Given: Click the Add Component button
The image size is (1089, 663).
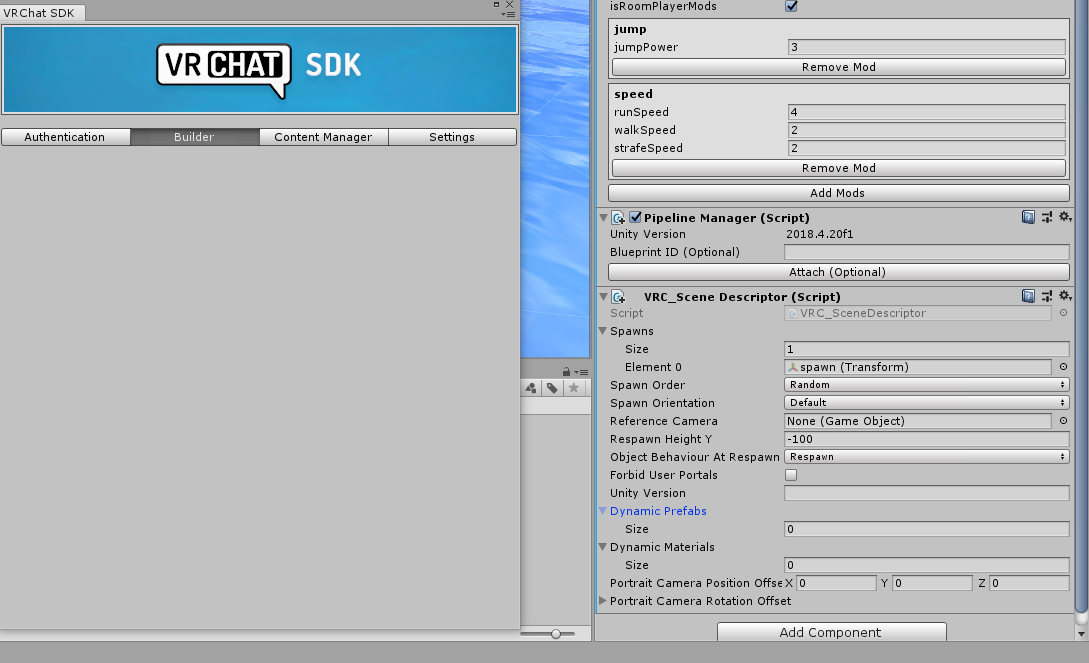Looking at the screenshot, I should tap(831, 632).
